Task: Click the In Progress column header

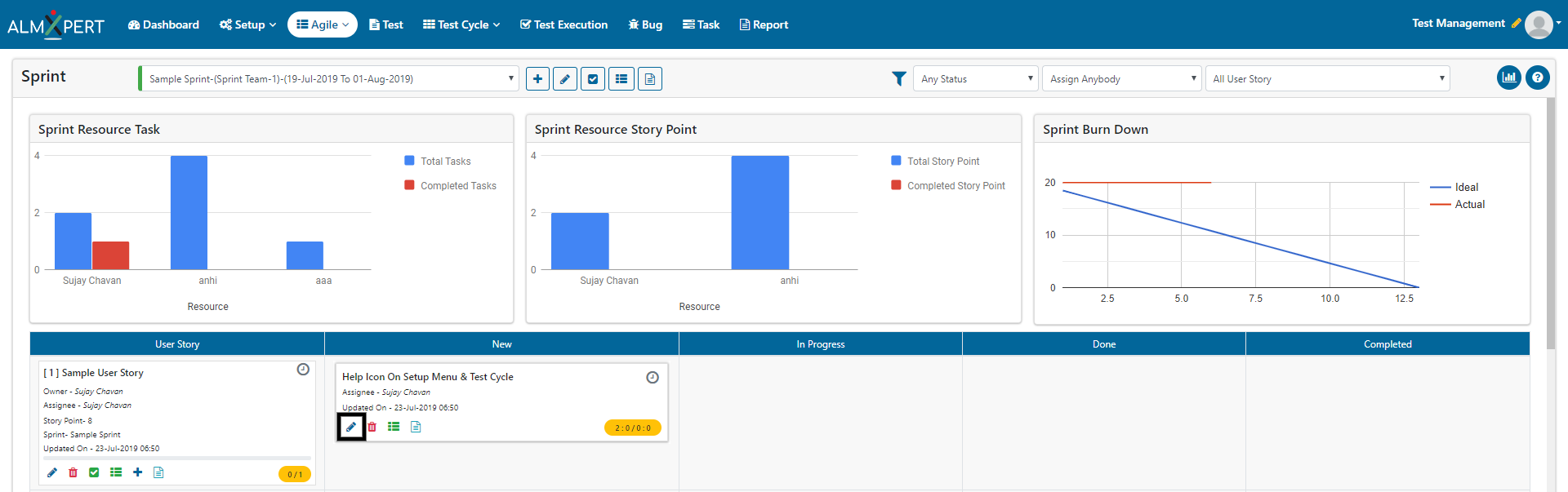Action: [x=821, y=344]
